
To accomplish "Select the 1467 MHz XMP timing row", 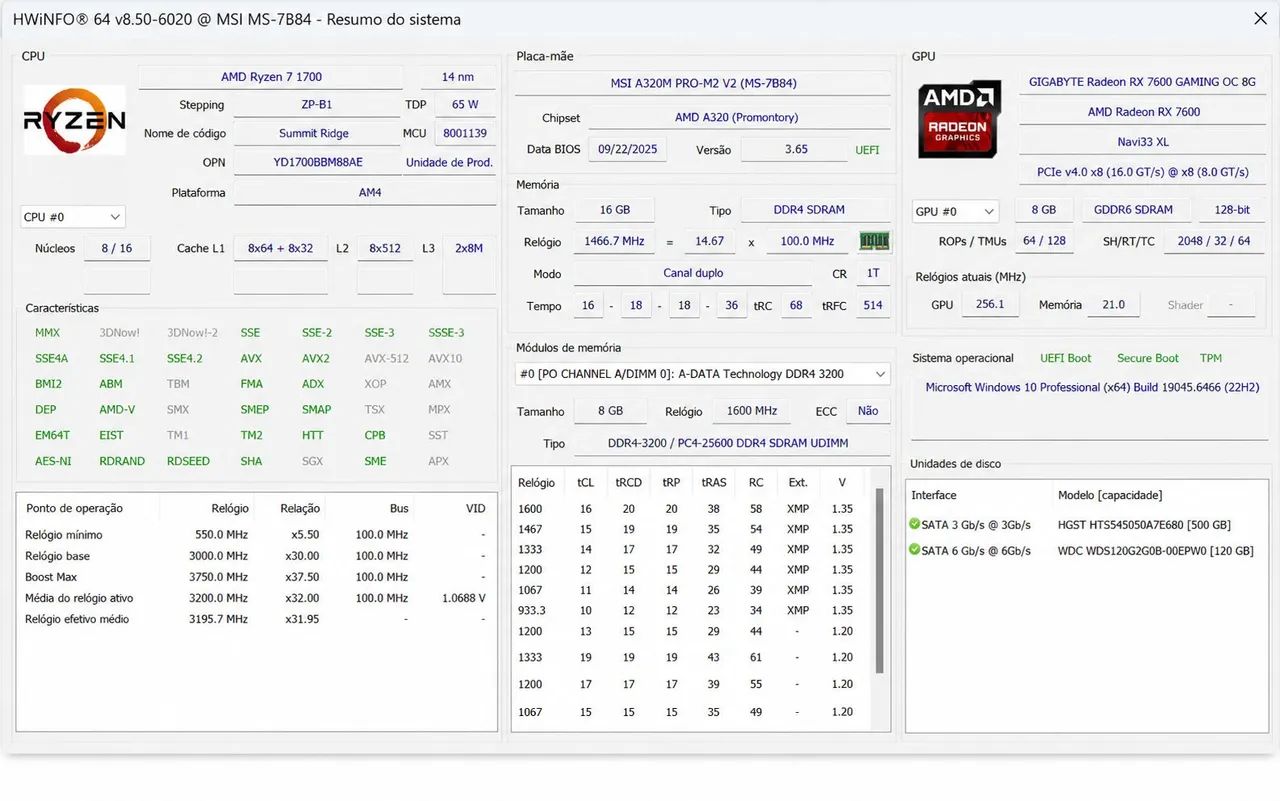I will [x=693, y=529].
